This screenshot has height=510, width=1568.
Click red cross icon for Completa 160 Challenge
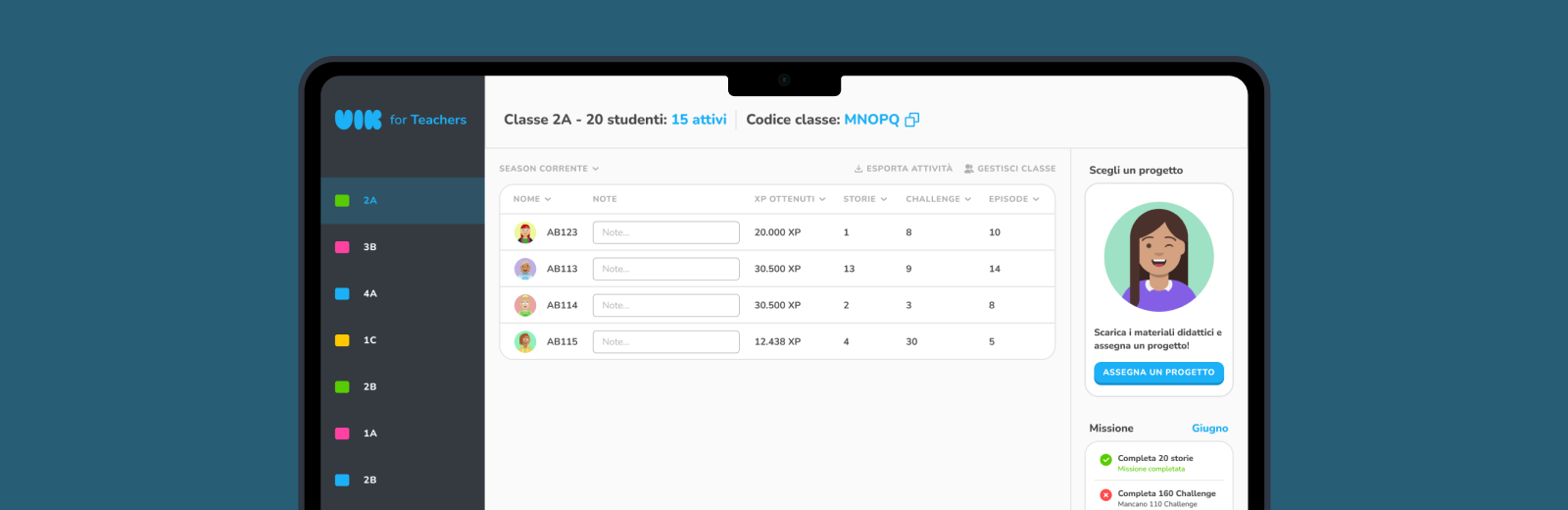tap(1105, 494)
